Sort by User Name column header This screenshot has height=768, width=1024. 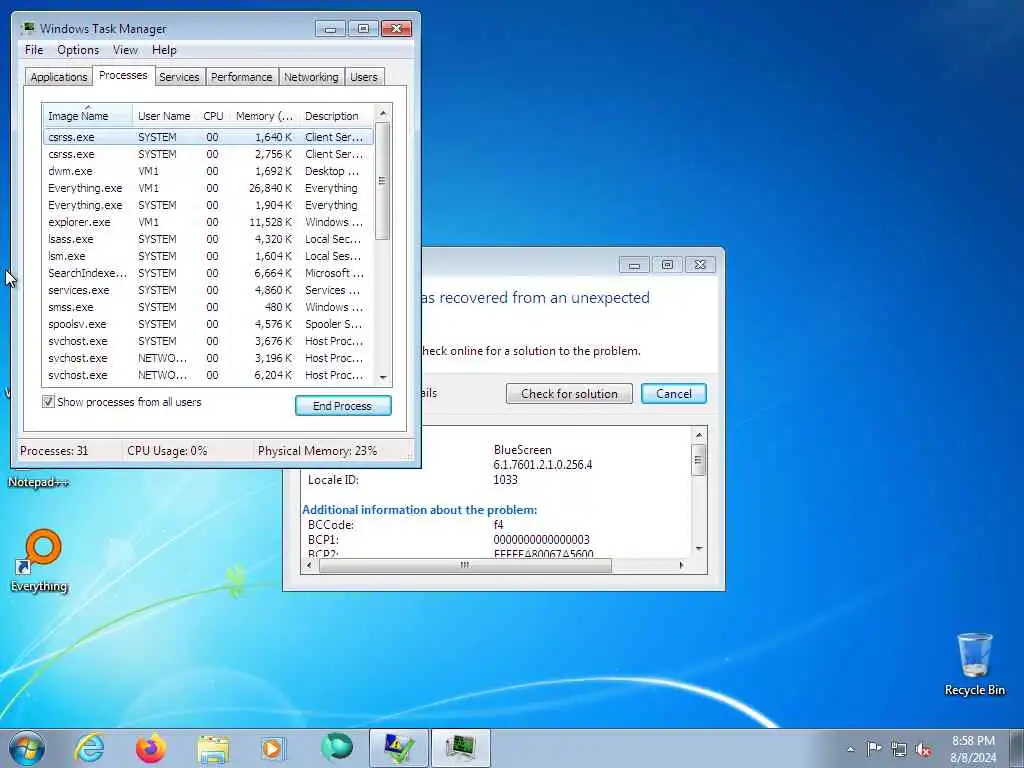tap(164, 116)
